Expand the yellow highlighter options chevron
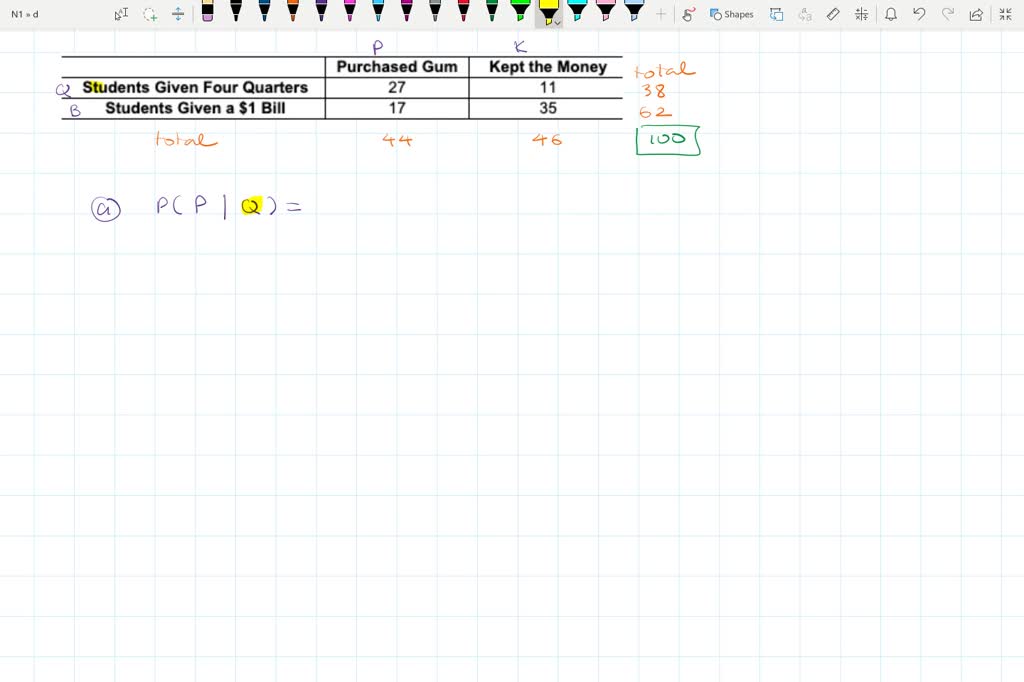The width and height of the screenshot is (1024, 682). (x=557, y=21)
